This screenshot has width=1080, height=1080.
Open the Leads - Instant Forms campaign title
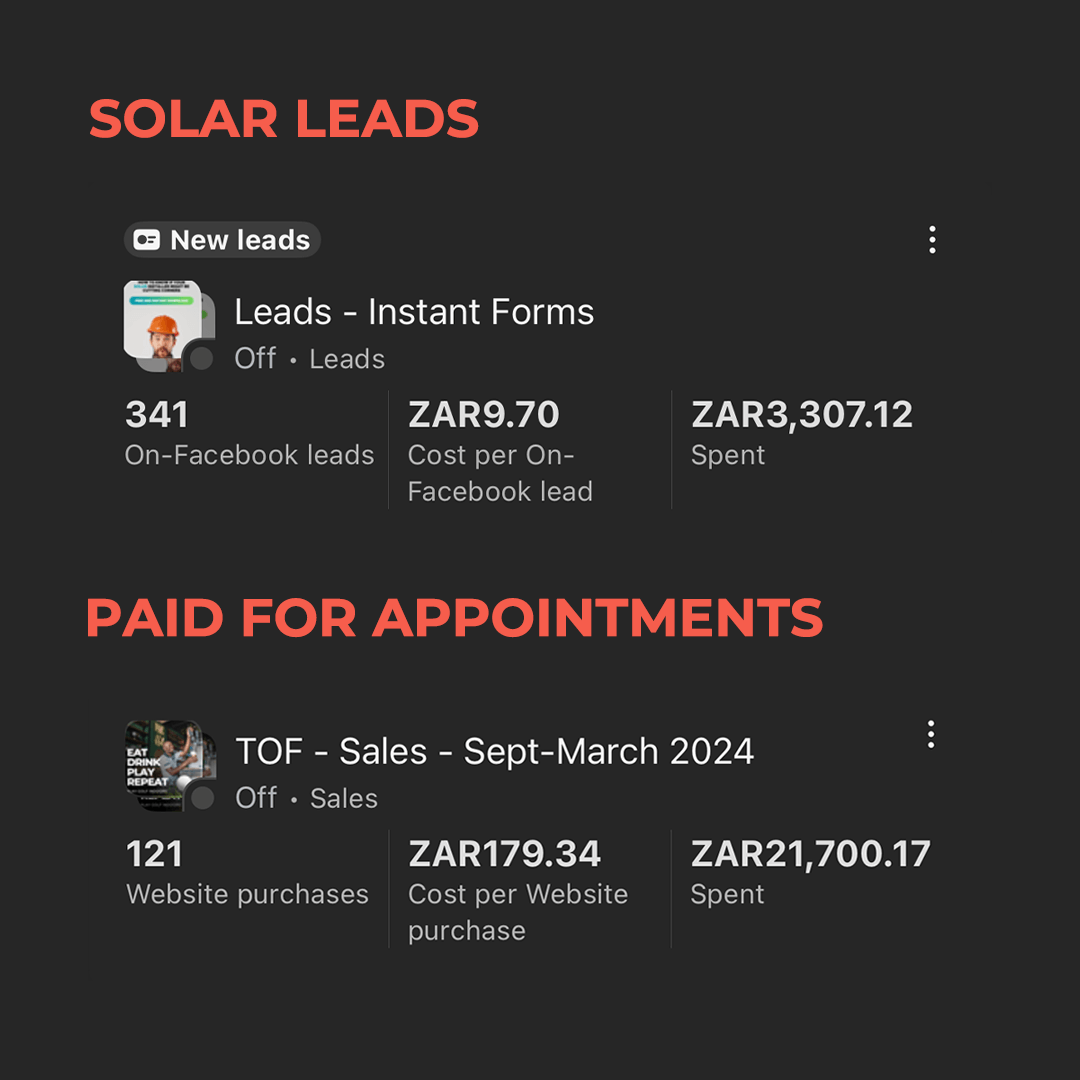(x=414, y=312)
